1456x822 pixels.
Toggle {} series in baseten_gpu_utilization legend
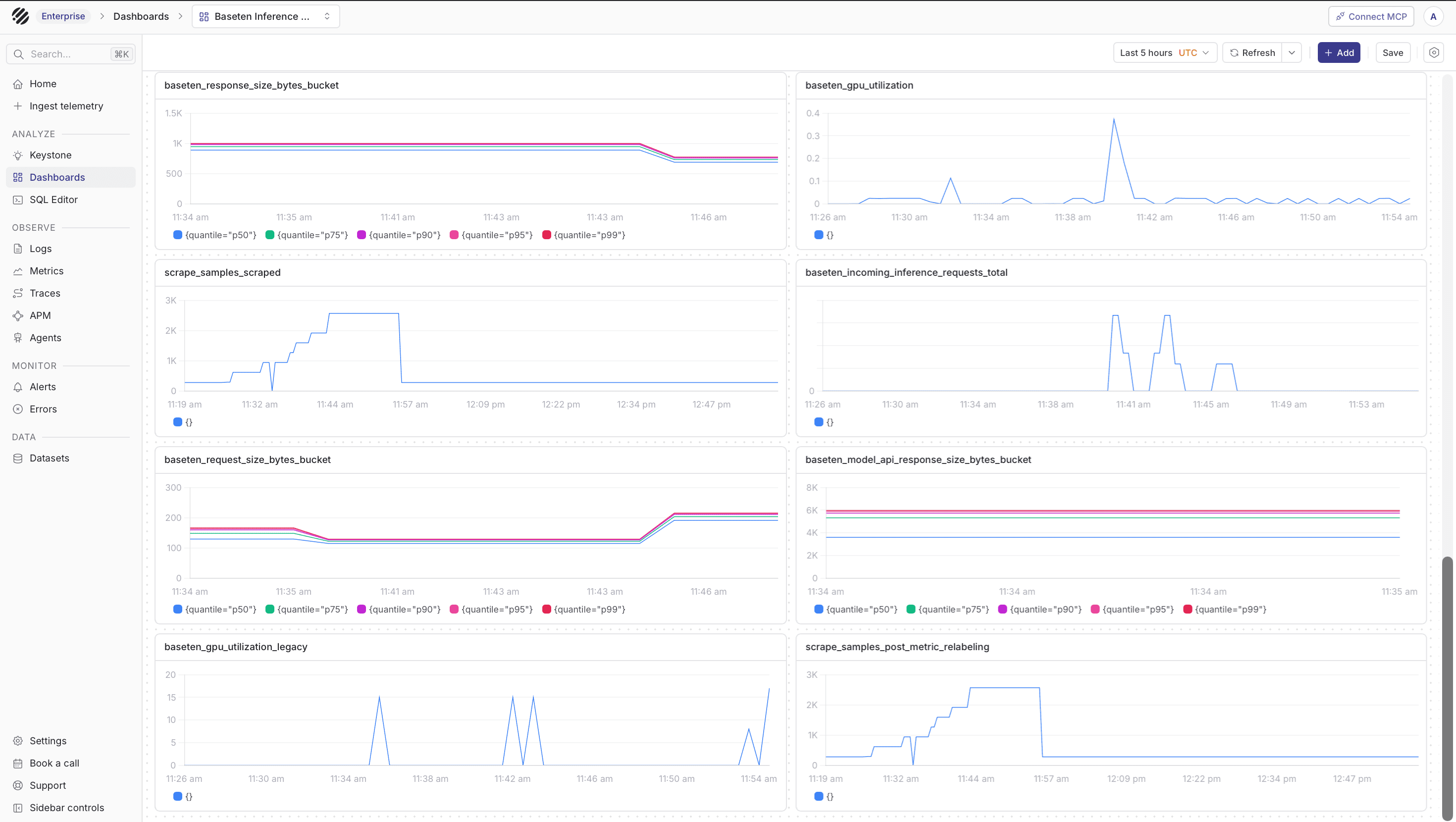point(824,235)
